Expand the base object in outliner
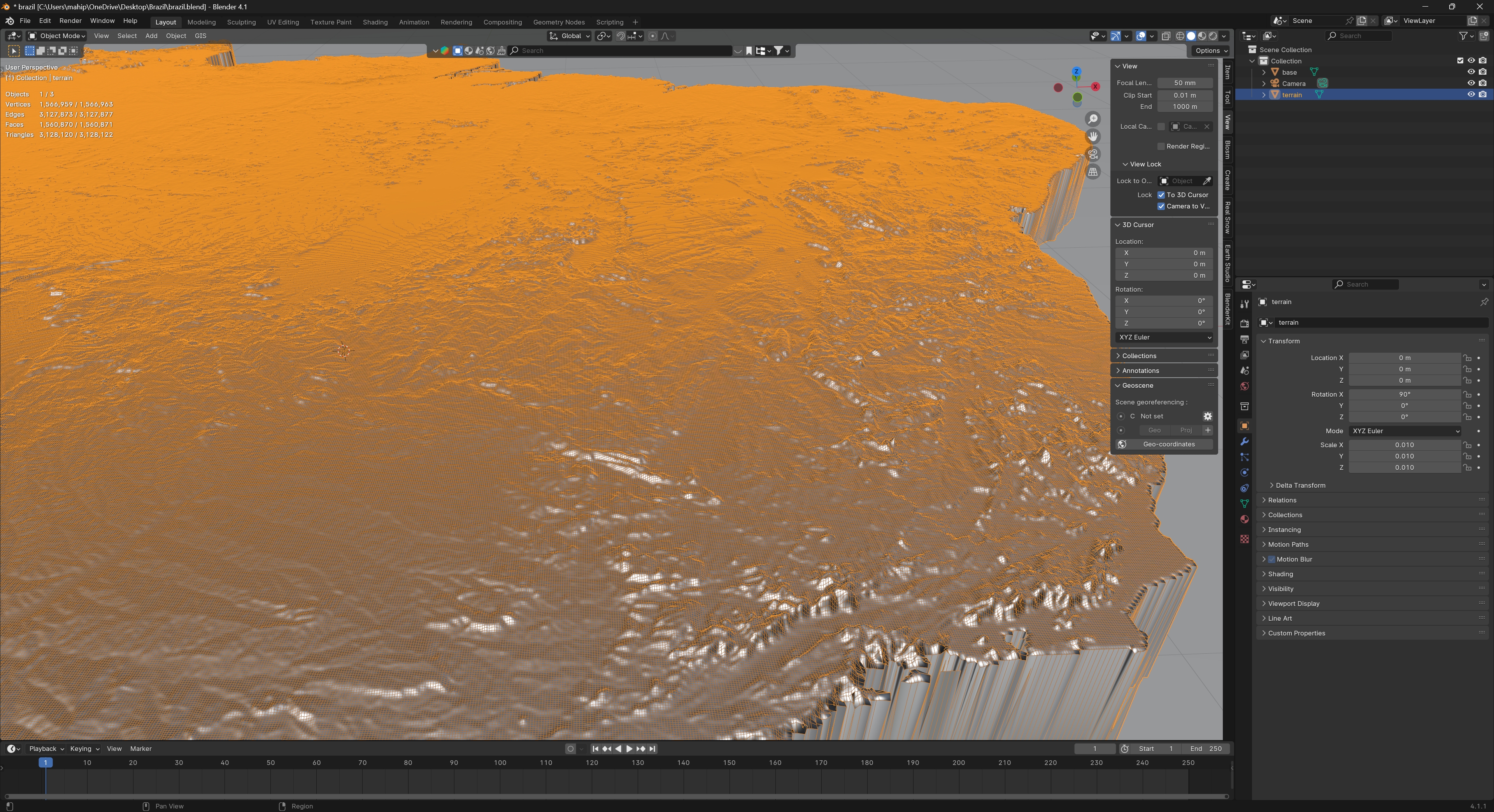 tap(1264, 72)
